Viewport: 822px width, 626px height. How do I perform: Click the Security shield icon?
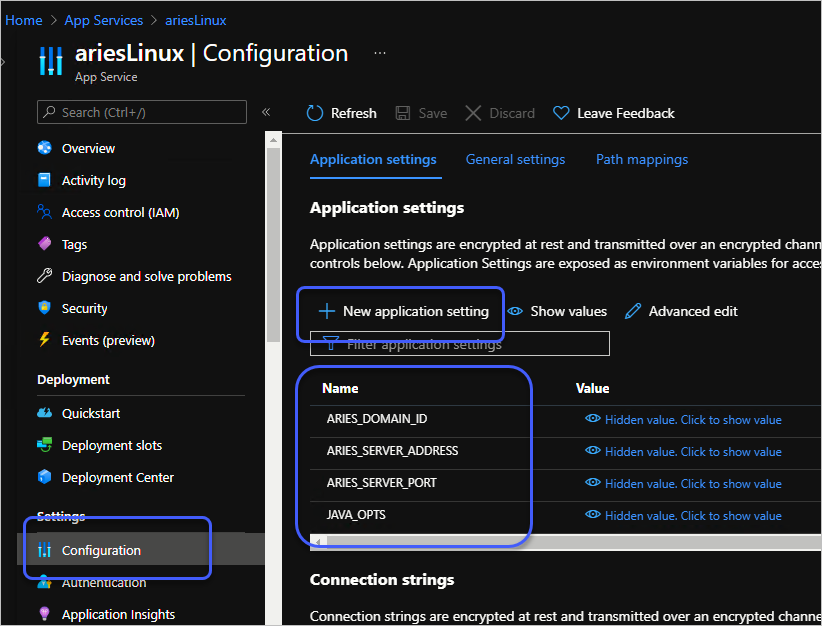coord(45,308)
